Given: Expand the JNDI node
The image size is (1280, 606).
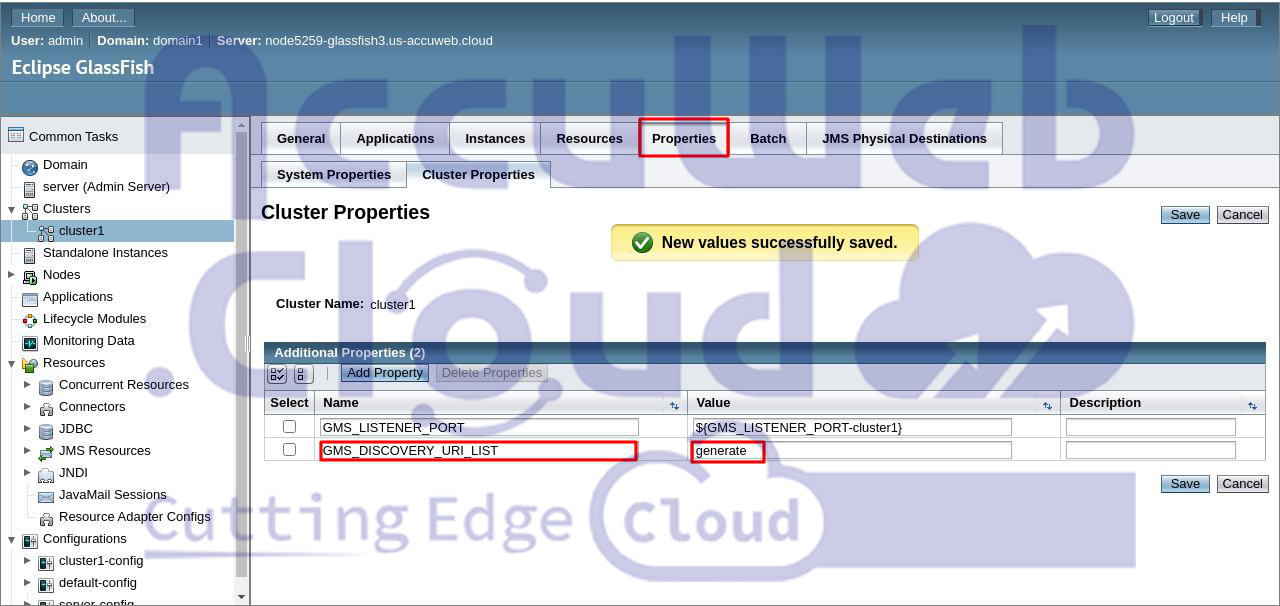Looking at the screenshot, I should tap(28, 472).
